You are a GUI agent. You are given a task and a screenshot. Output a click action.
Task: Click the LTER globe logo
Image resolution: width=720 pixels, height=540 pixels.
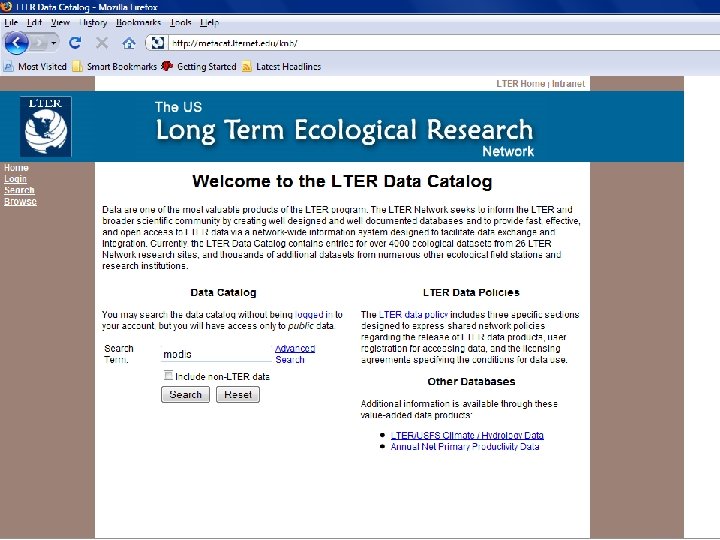point(45,126)
